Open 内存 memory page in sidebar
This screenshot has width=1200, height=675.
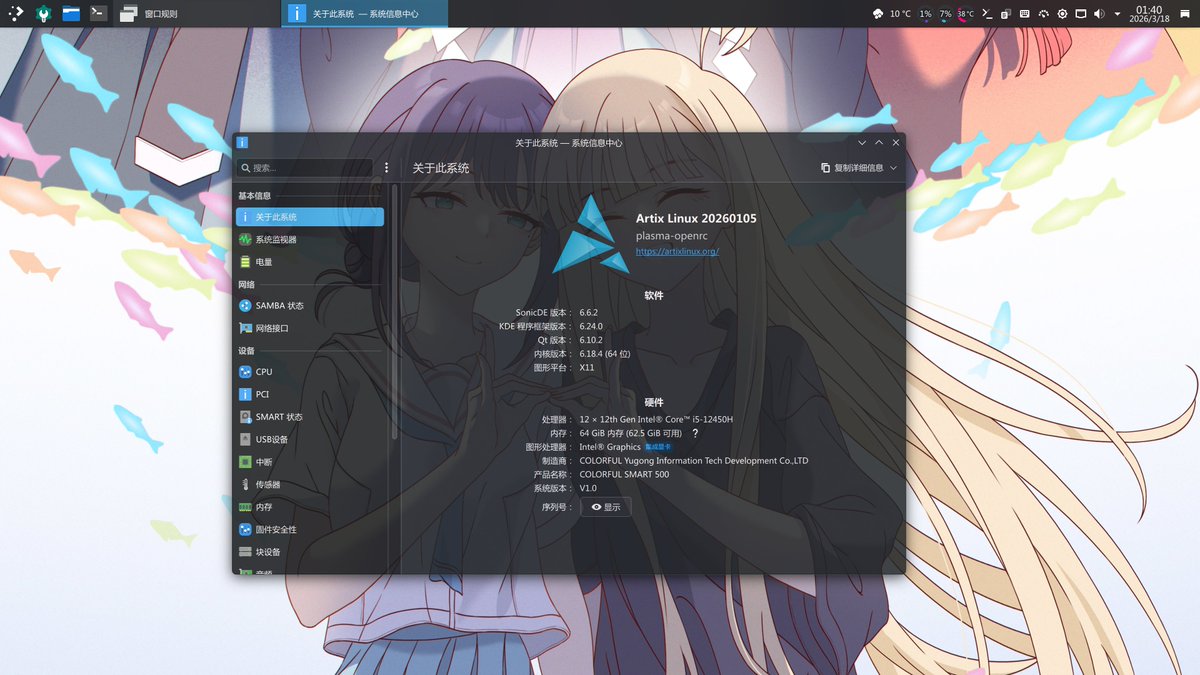tap(310, 507)
